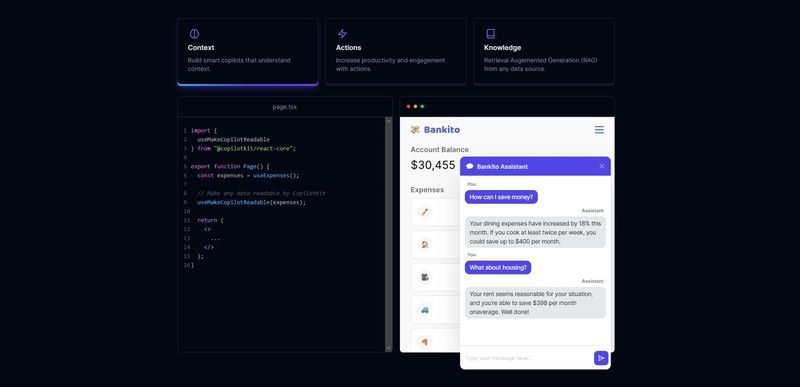This screenshot has width=800, height=387.
Task: Select the Context feature tab
Action: pos(248,51)
